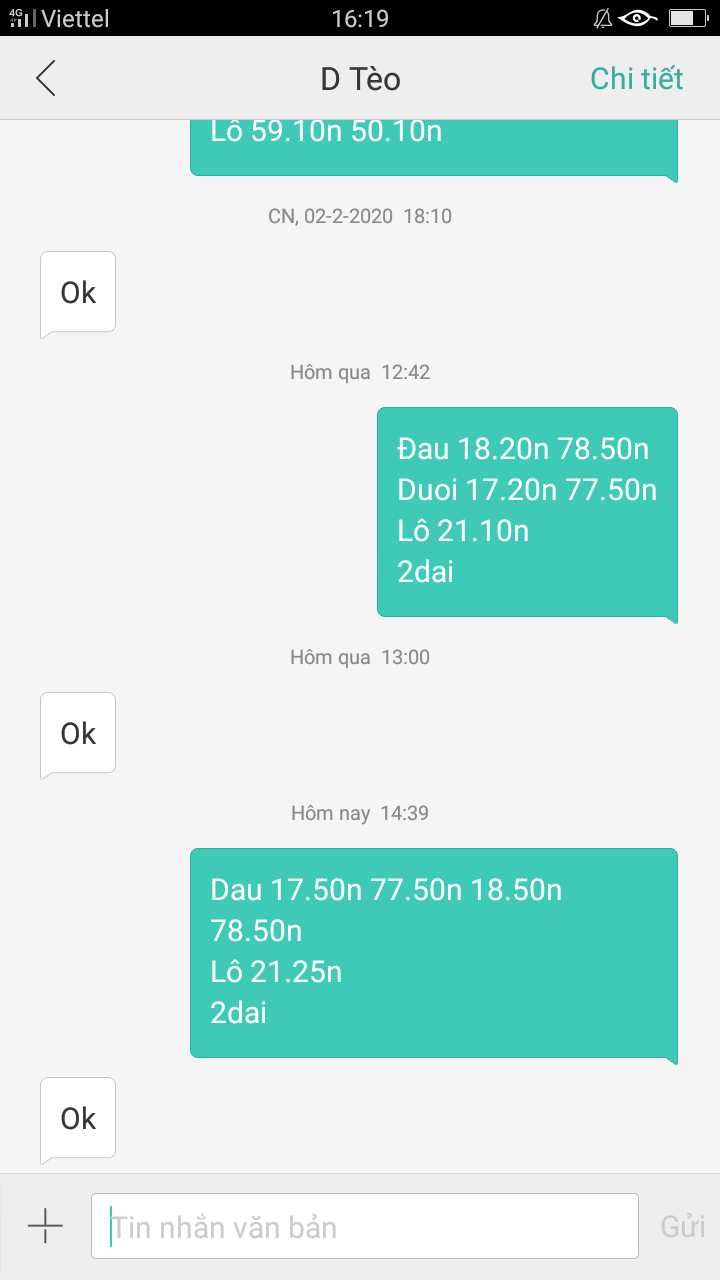The height and width of the screenshot is (1280, 720).
Task: Tap the muted bell status icon
Action: 603,18
